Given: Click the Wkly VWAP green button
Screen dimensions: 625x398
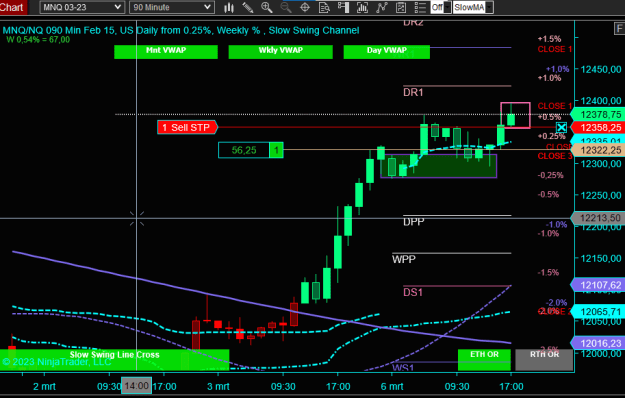Looking at the screenshot, I should 281,52.
